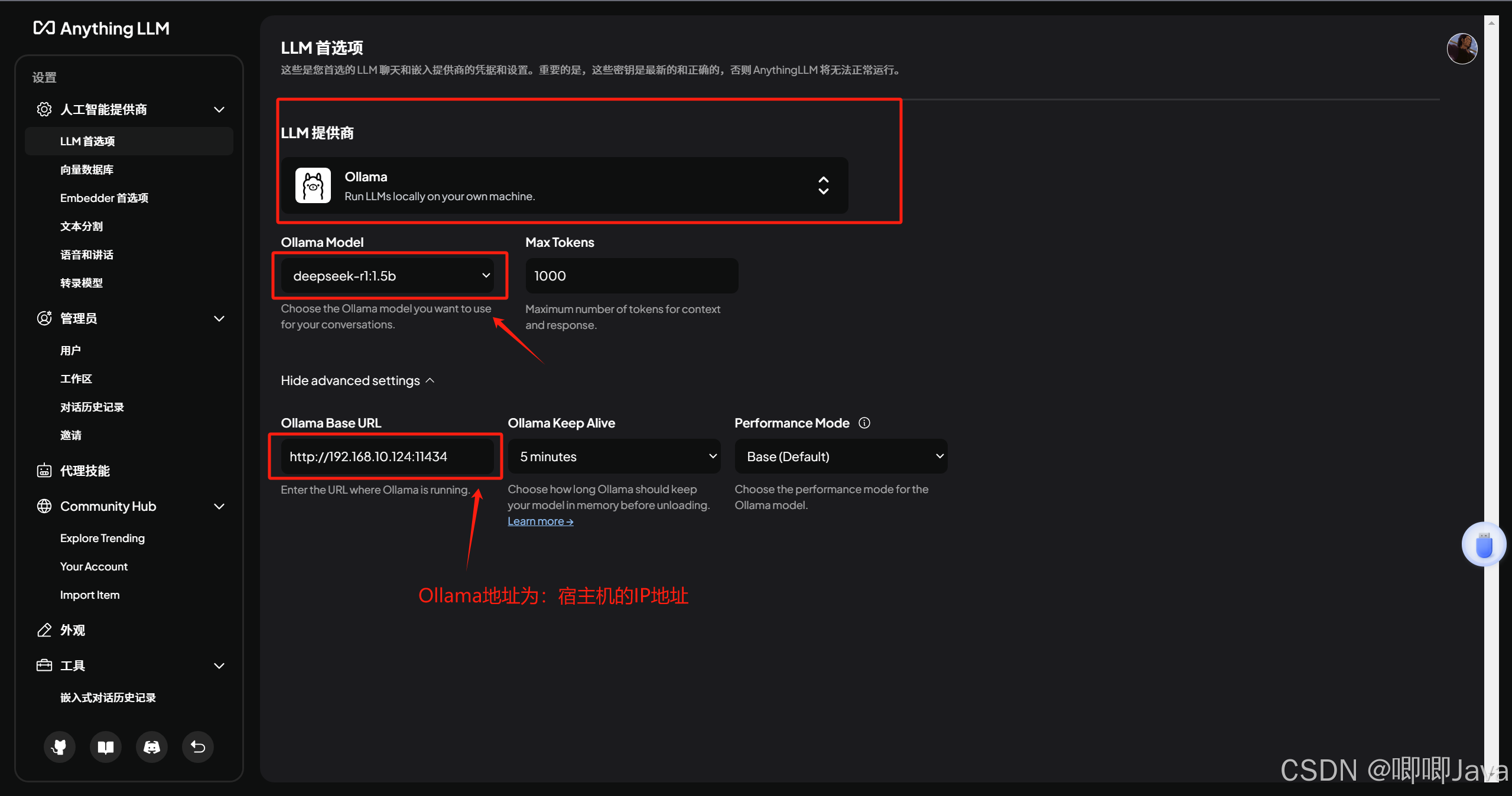
Task: Go to 向量数据库 settings page
Action: pyautogui.click(x=87, y=169)
